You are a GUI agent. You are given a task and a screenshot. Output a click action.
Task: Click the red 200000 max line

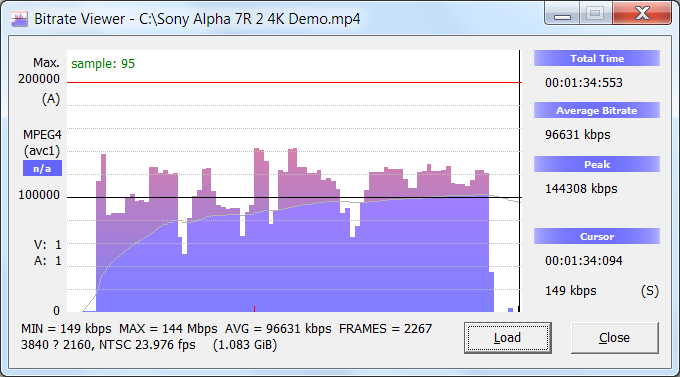pyautogui.click(x=294, y=82)
